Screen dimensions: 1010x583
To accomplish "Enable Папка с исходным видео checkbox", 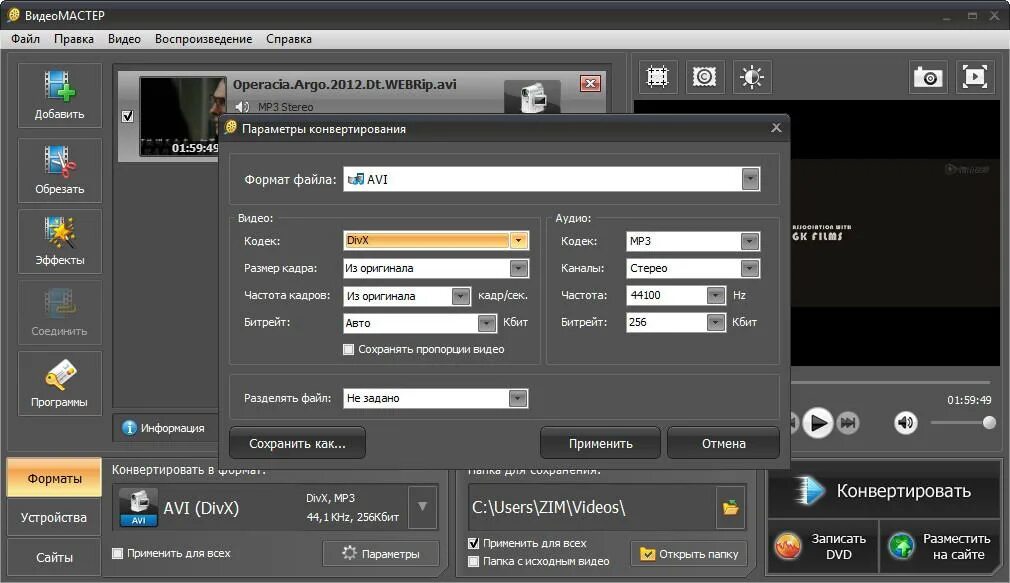I will click(473, 561).
